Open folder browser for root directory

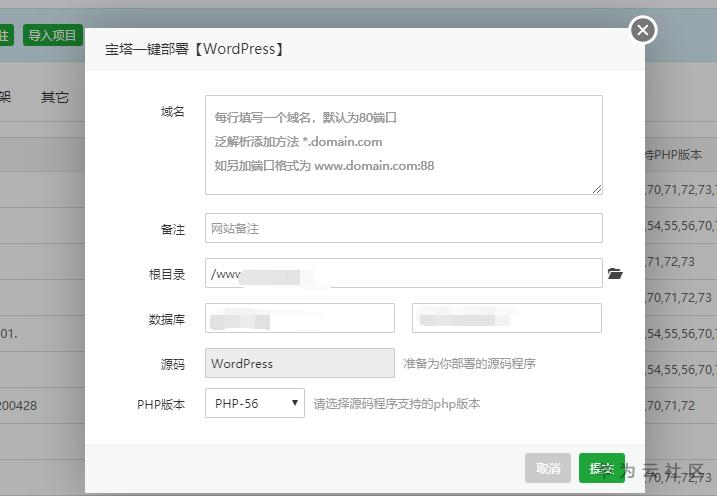pyautogui.click(x=615, y=273)
